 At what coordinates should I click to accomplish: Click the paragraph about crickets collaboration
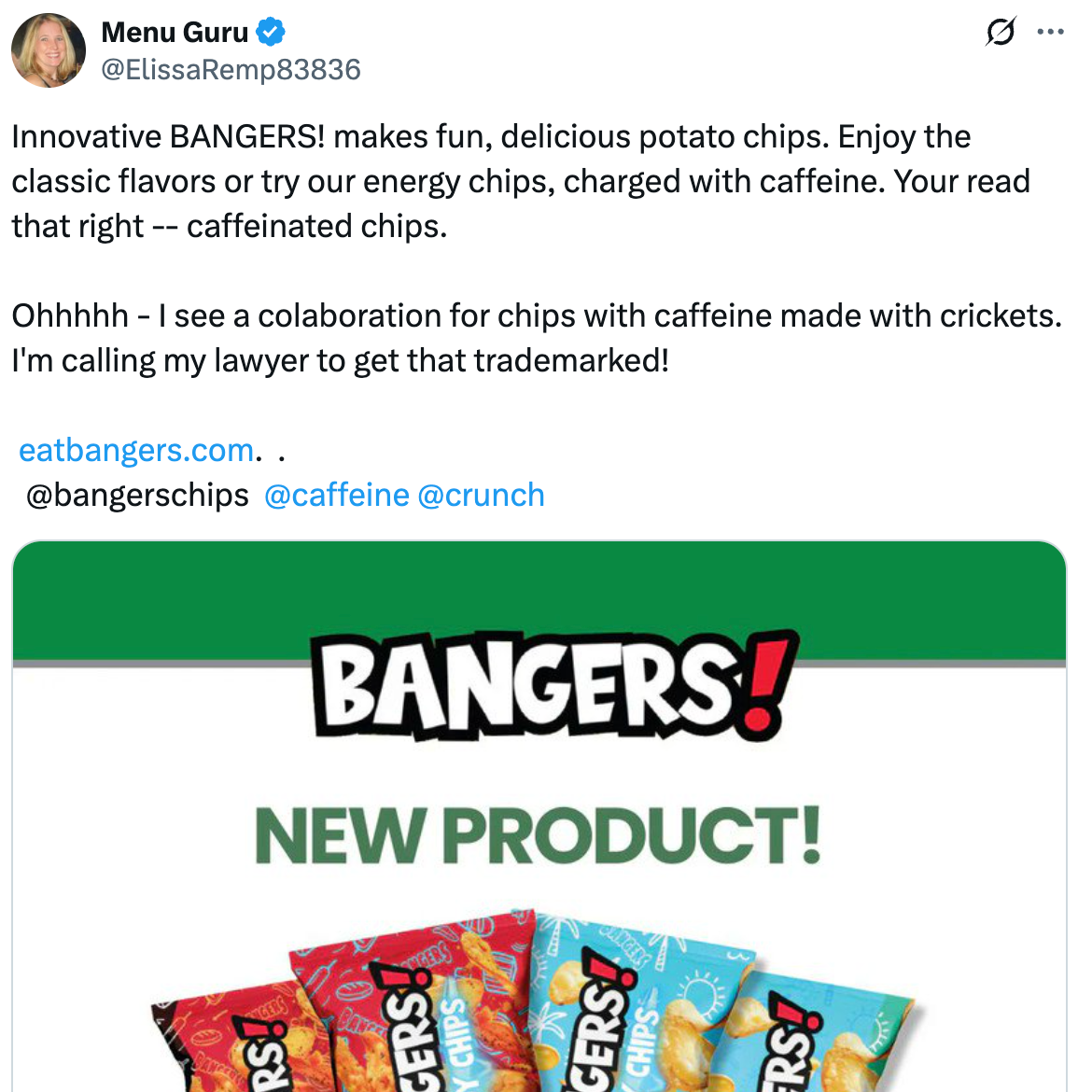pos(537,338)
